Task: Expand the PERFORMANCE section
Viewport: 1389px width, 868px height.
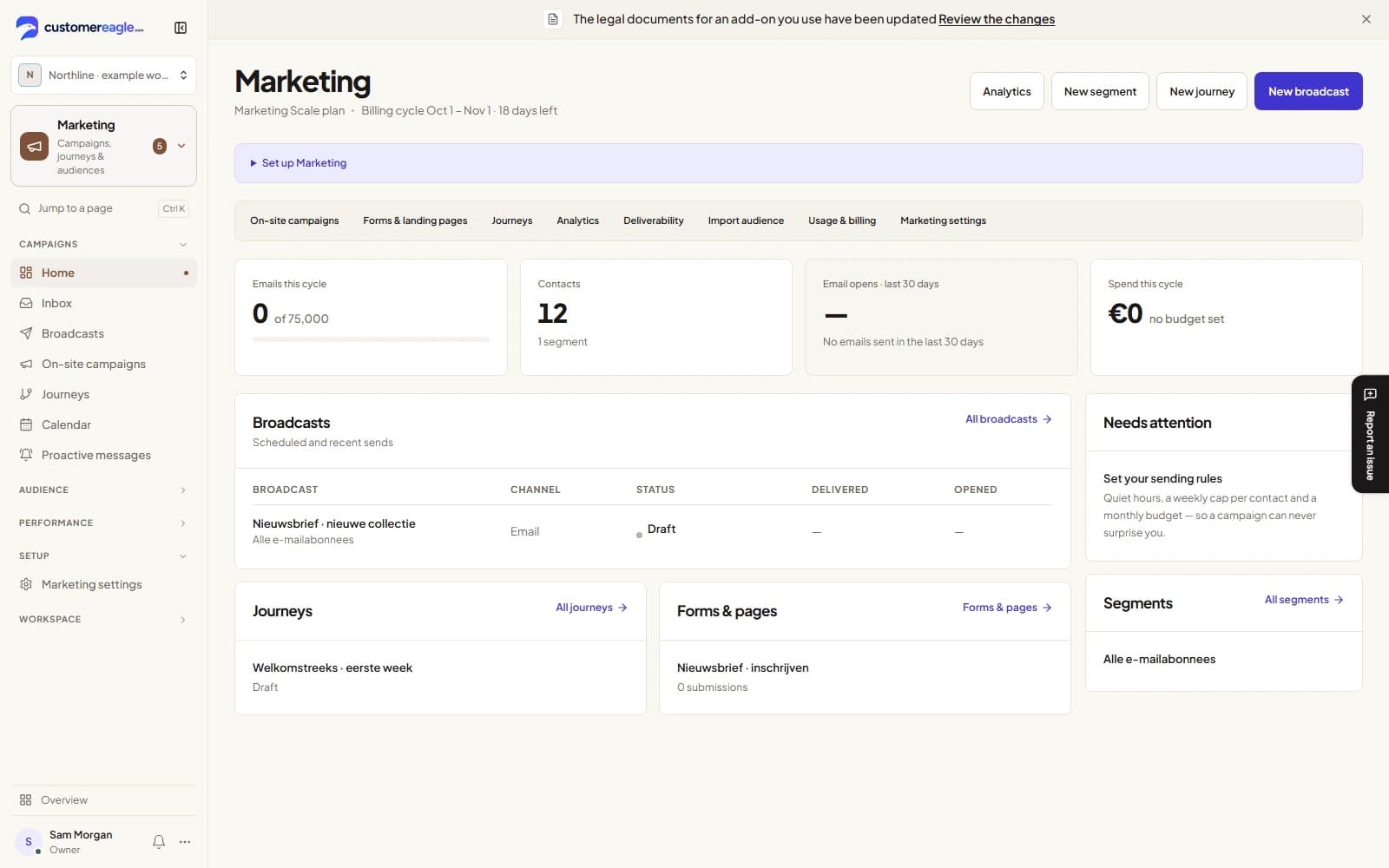Action: click(103, 523)
